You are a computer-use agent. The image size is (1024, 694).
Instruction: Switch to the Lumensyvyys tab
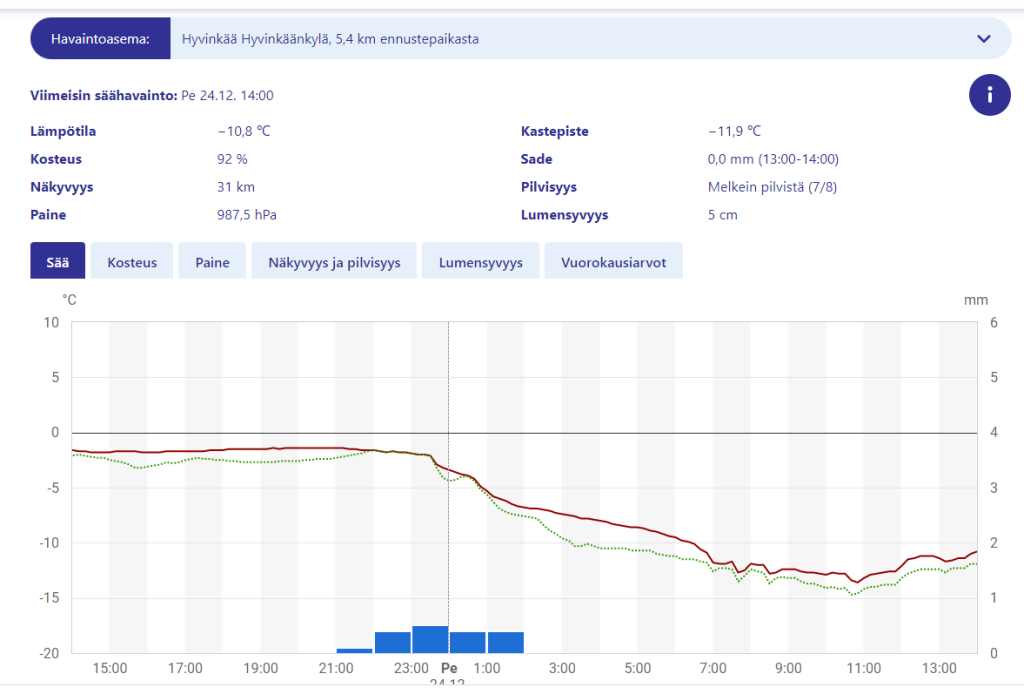[481, 262]
